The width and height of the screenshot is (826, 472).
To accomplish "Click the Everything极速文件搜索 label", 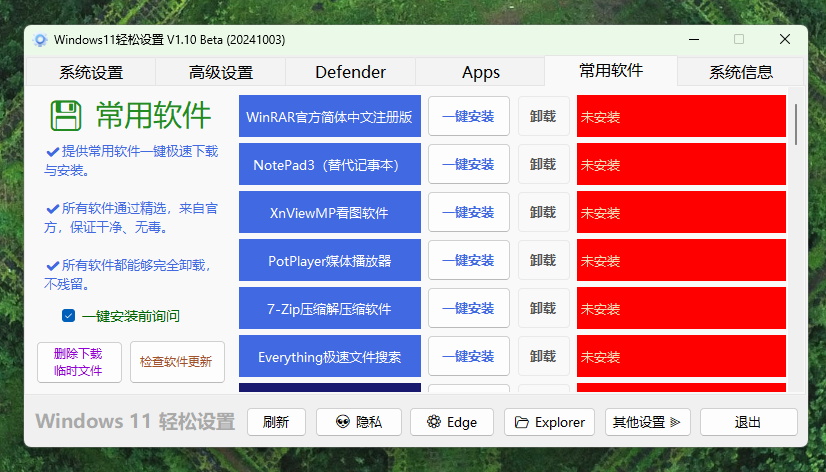I will tap(330, 357).
